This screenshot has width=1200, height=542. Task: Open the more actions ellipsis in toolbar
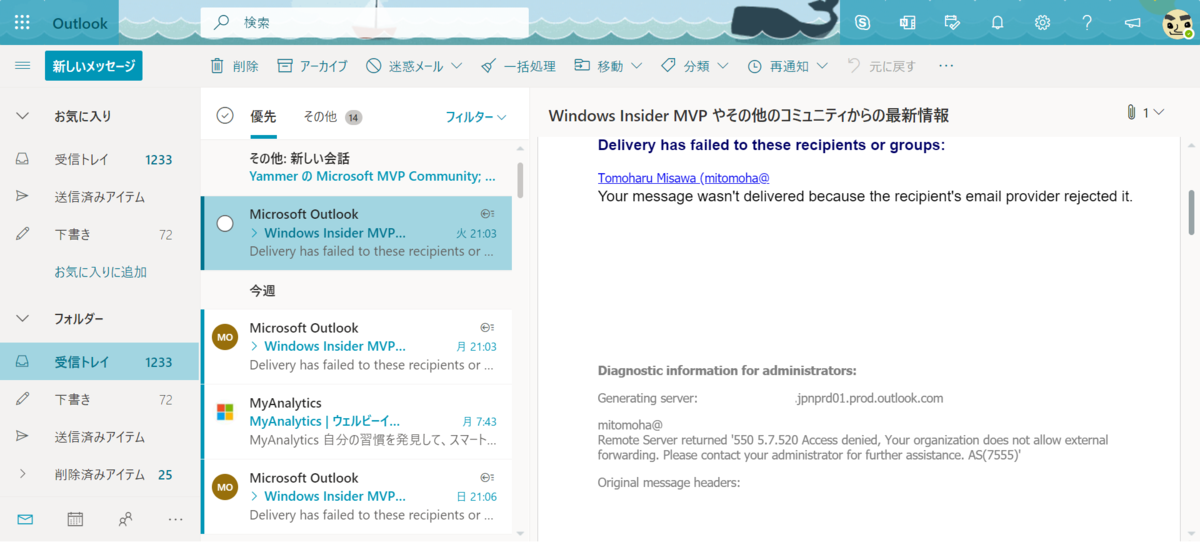click(x=946, y=66)
